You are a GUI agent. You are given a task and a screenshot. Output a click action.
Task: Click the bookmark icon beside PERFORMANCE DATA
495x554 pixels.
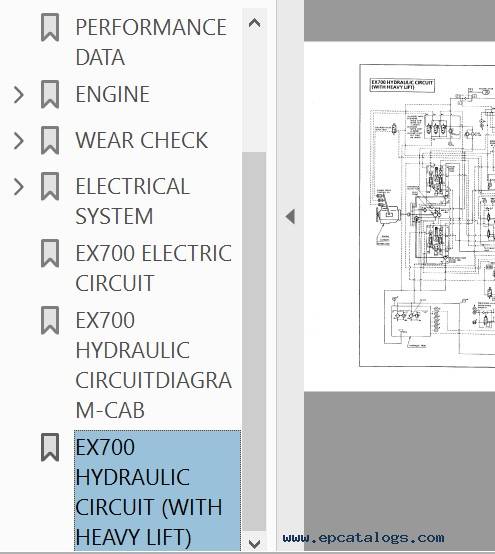click(50, 27)
